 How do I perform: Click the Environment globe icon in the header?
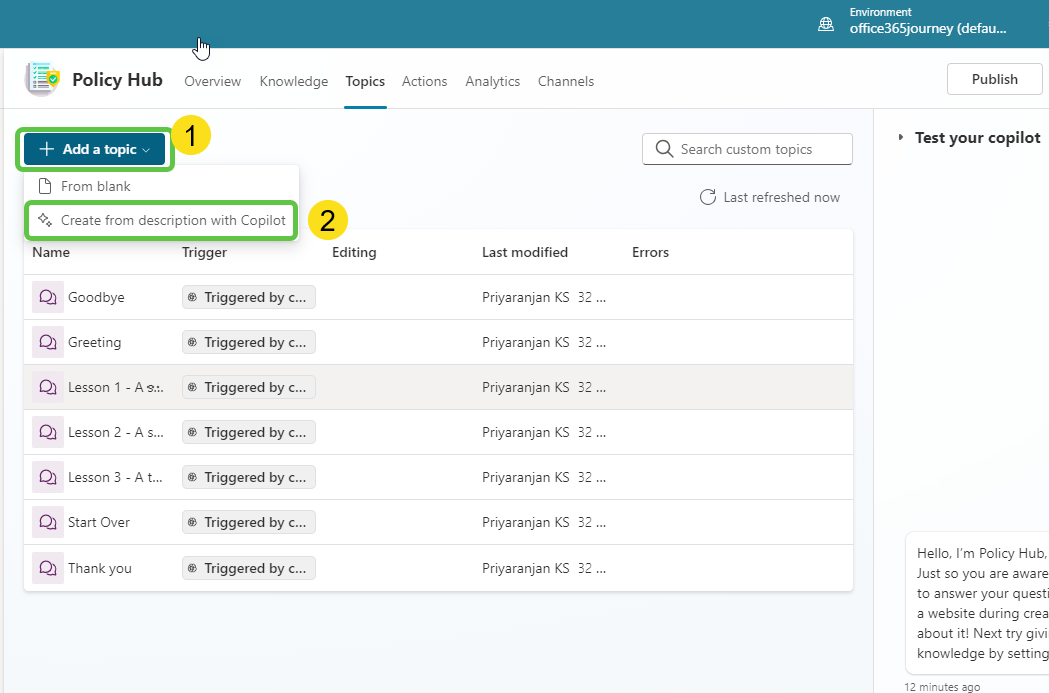point(826,24)
